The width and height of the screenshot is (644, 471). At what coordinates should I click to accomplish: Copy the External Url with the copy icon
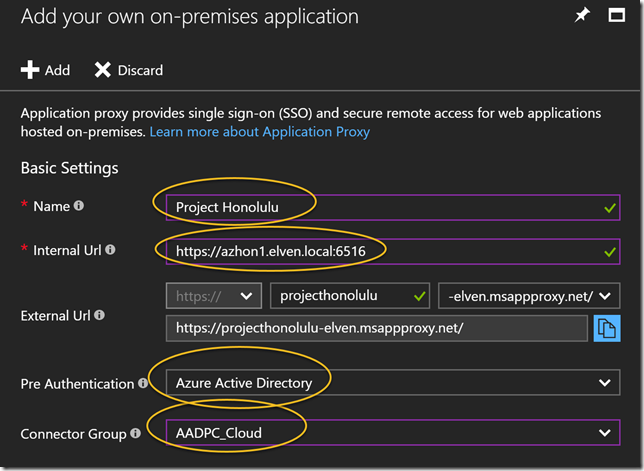coord(606,329)
